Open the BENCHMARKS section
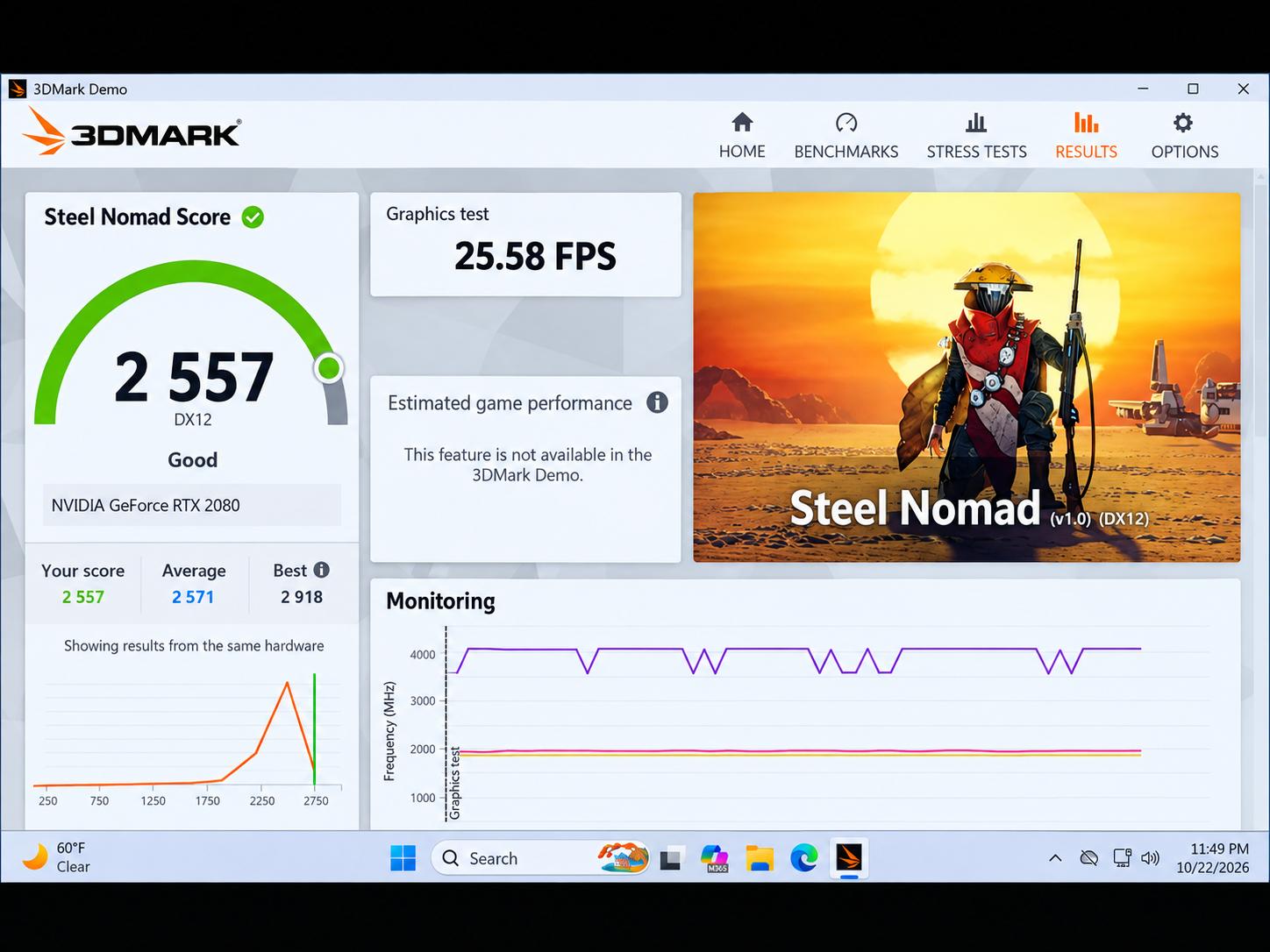 click(846, 136)
